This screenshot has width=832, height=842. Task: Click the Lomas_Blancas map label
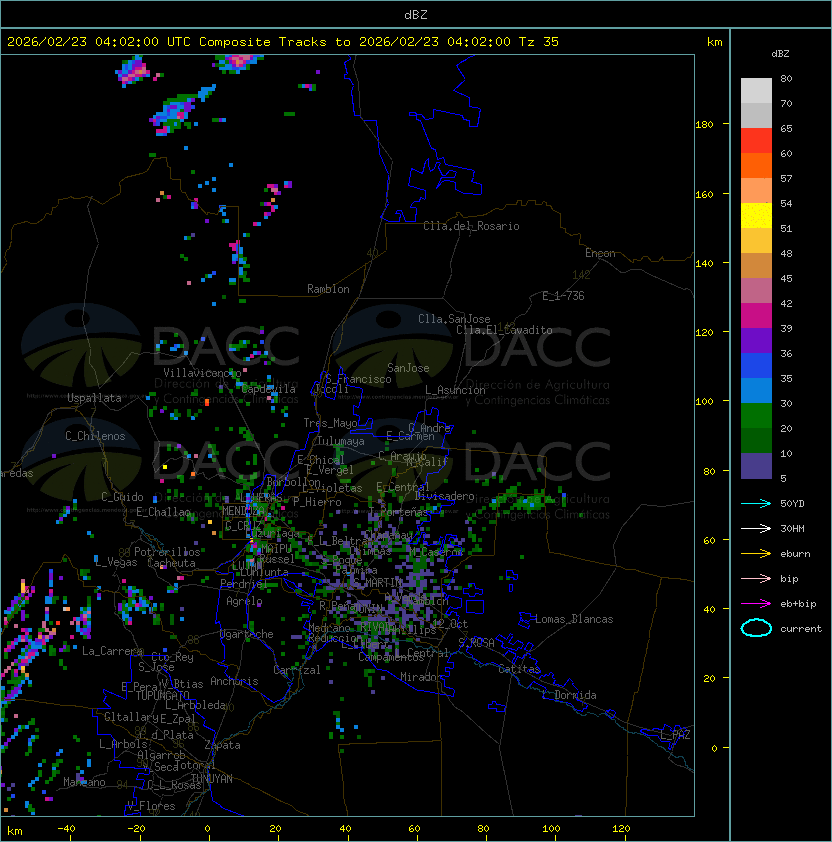(574, 619)
